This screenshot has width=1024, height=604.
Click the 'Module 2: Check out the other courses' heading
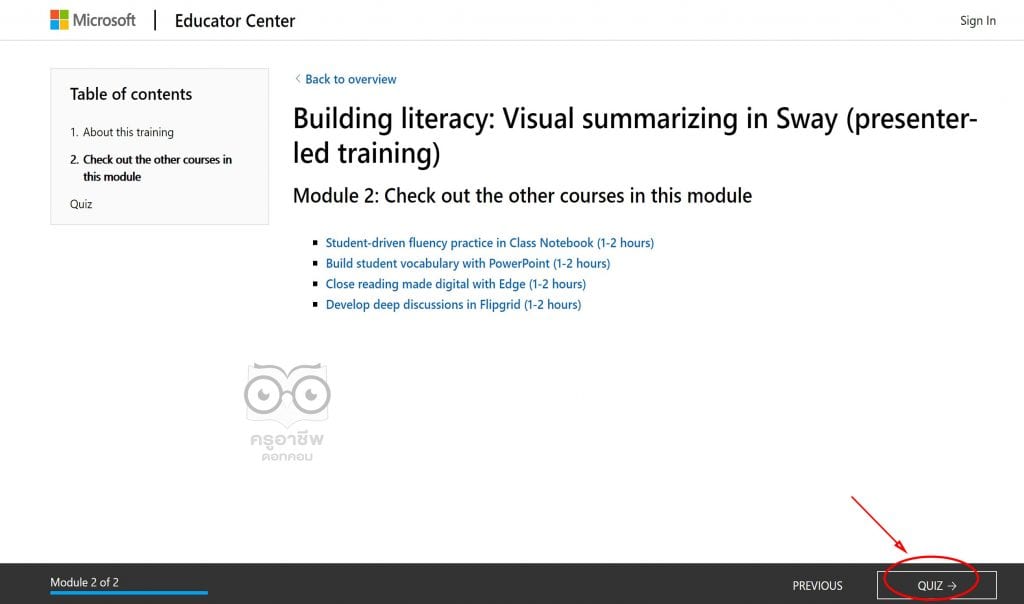tap(522, 196)
